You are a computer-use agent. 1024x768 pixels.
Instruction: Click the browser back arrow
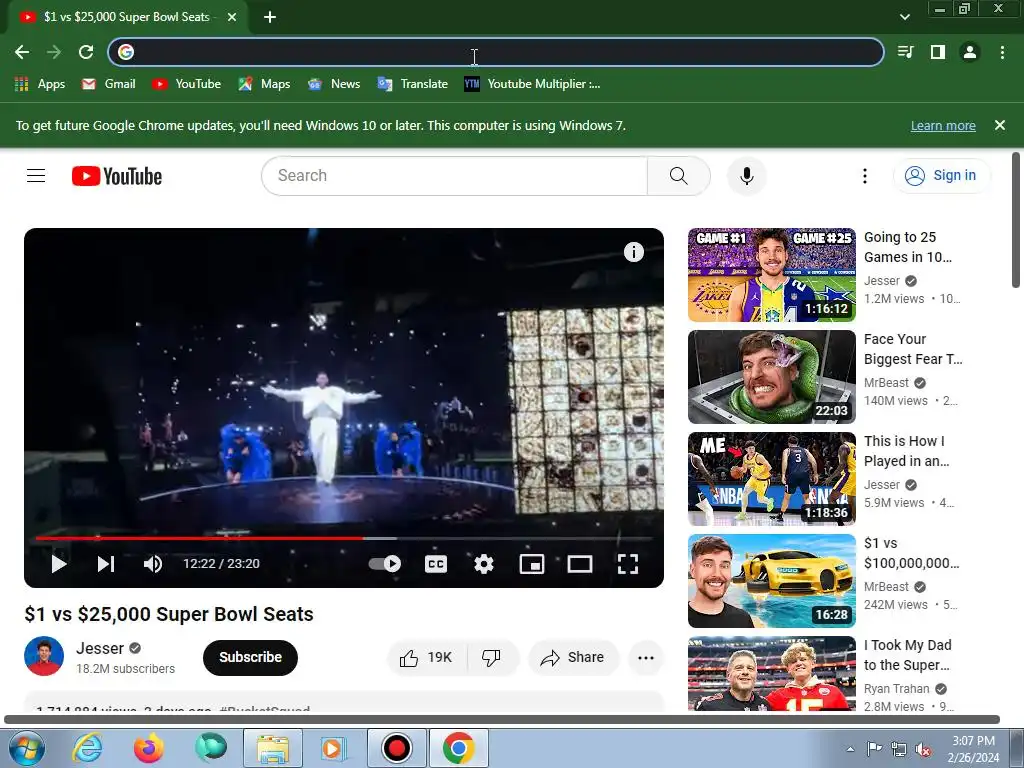click(x=22, y=52)
